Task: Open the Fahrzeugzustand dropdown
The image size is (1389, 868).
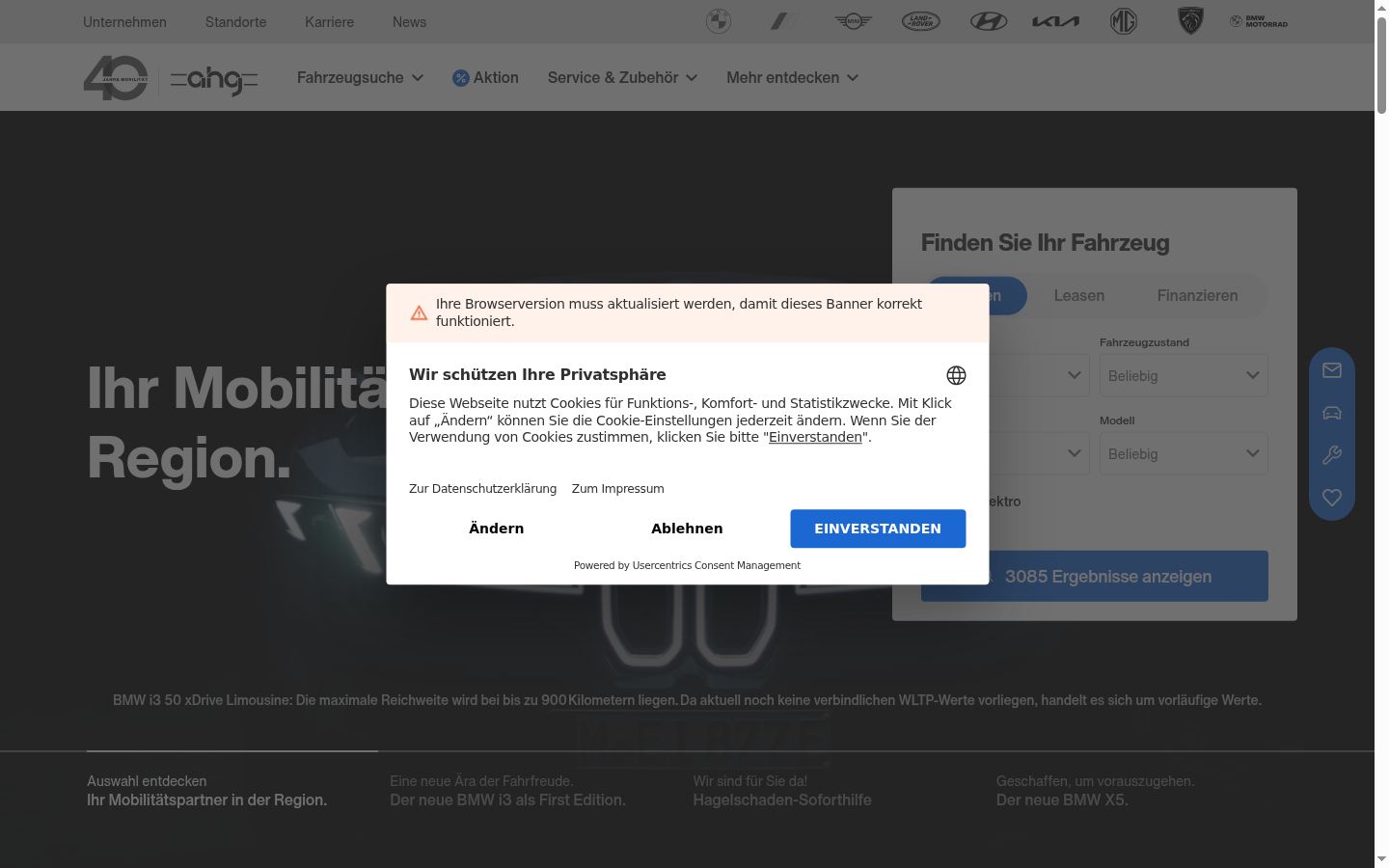Action: coord(1184,375)
